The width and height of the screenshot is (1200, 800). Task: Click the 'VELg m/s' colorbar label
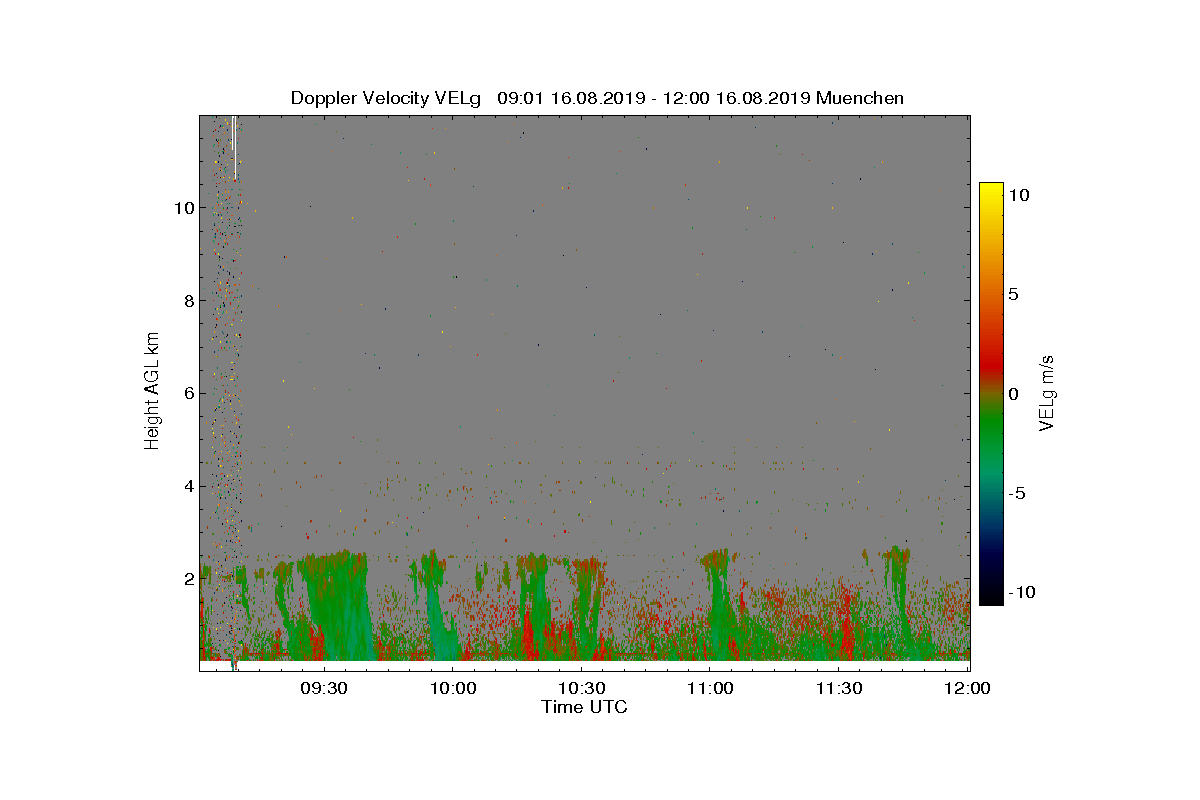pyautogui.click(x=1047, y=391)
